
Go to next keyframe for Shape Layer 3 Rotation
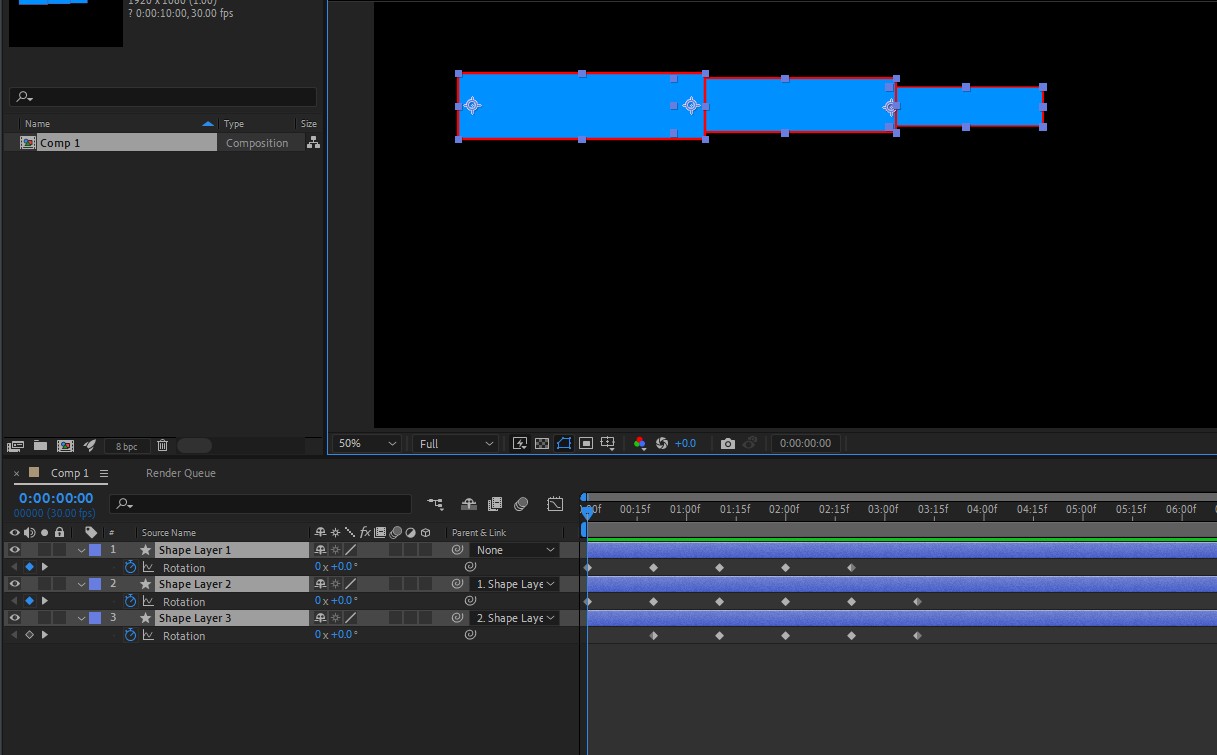pos(44,635)
